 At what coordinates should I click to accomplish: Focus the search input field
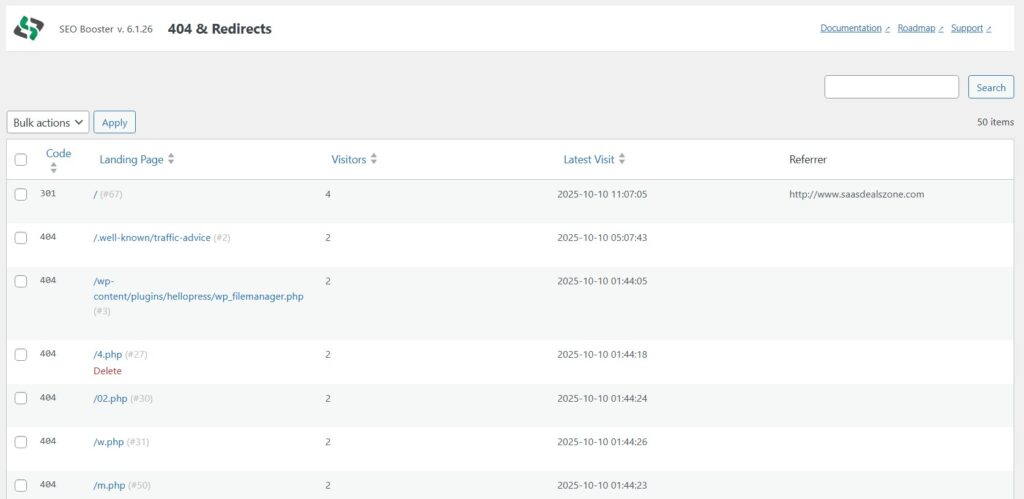(x=891, y=87)
